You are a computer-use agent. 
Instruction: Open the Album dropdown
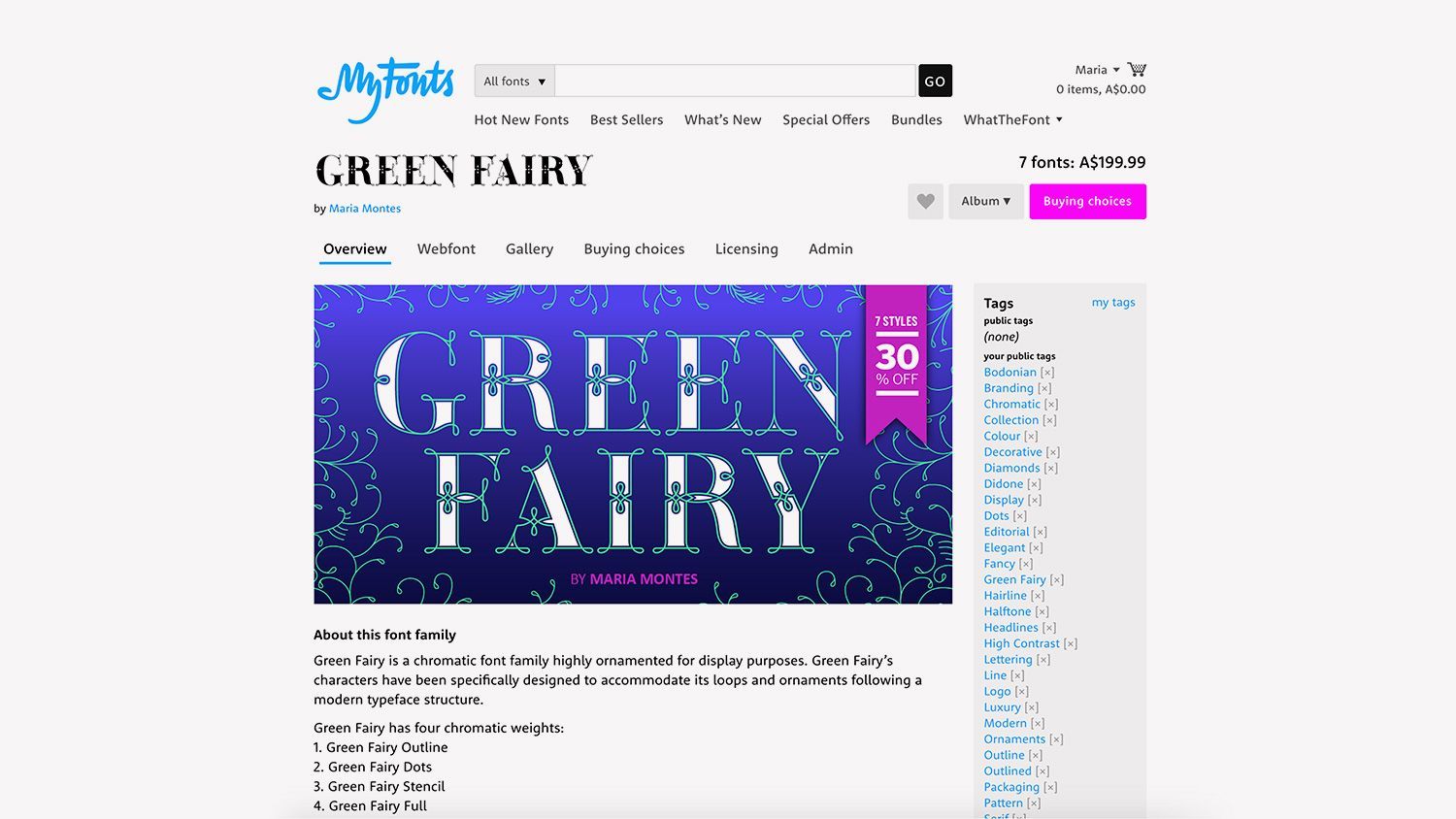pyautogui.click(x=985, y=202)
